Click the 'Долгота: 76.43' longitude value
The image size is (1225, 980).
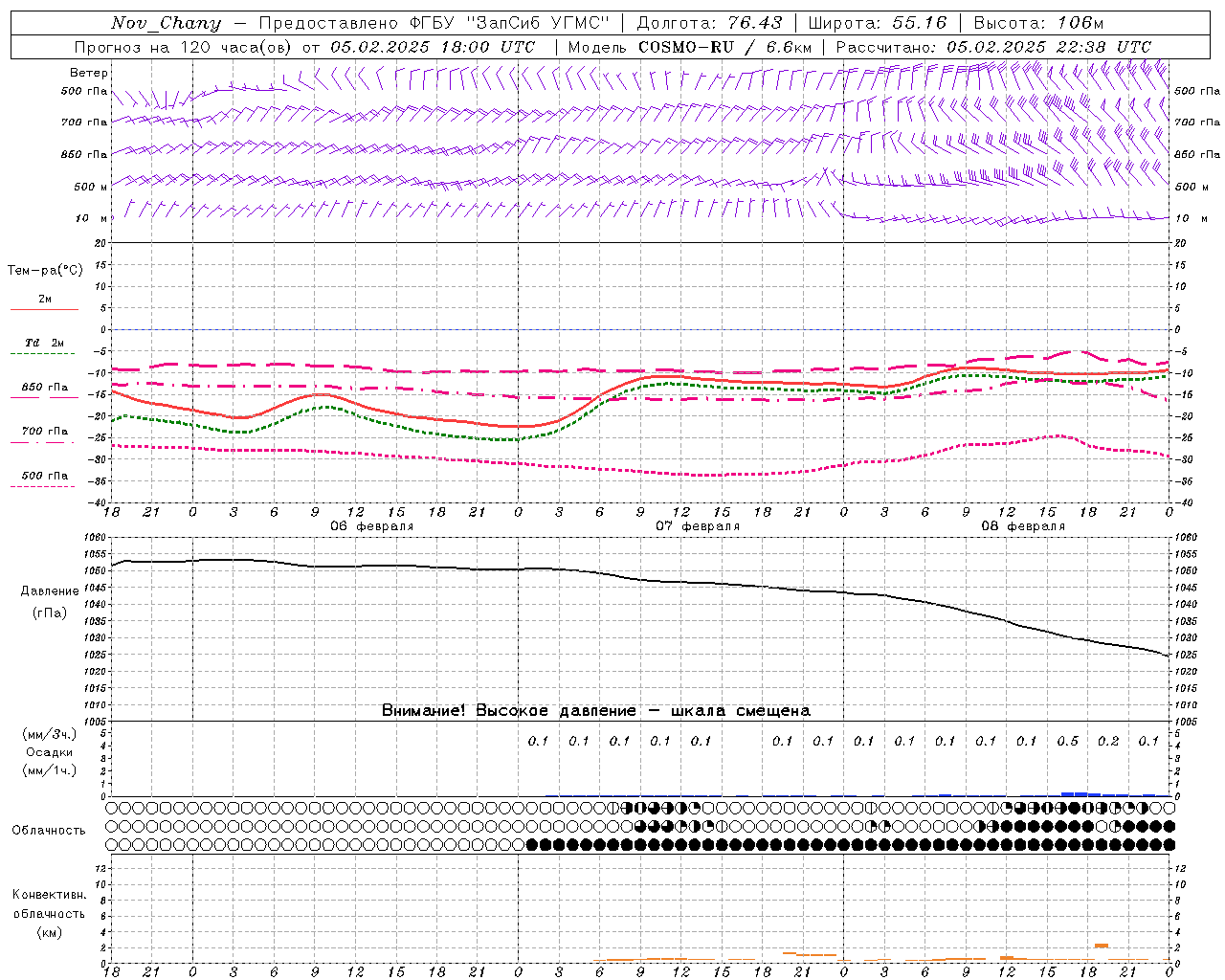click(x=709, y=23)
